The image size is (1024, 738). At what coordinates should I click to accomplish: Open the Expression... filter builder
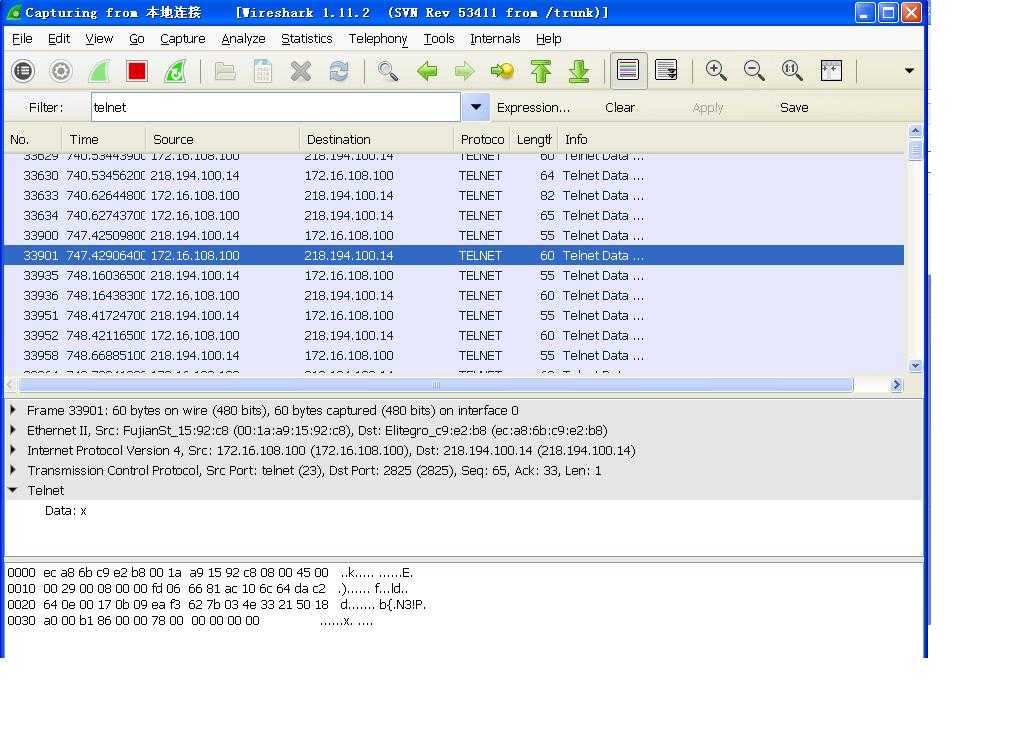coord(533,108)
